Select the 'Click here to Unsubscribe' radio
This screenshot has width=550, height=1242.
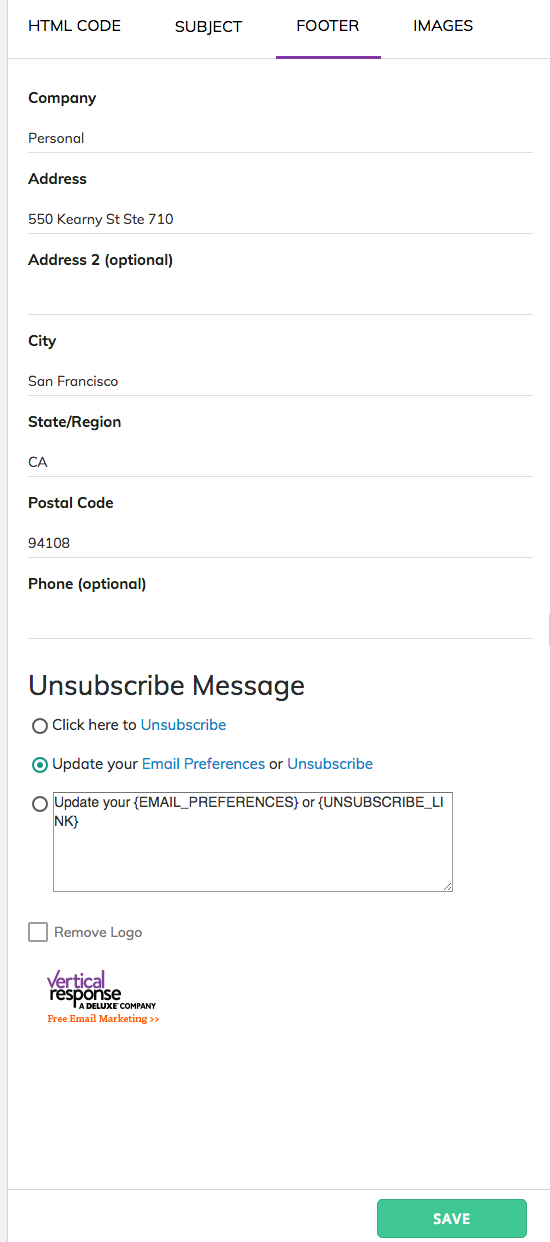(40, 726)
